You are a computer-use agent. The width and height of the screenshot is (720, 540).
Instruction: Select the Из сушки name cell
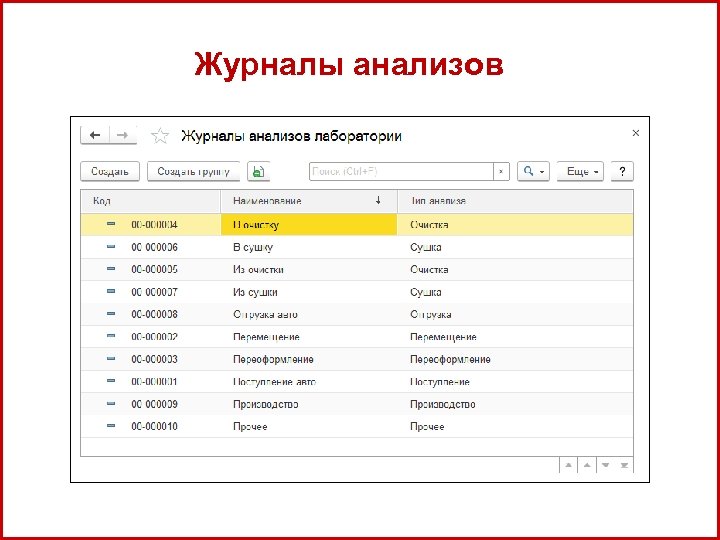click(309, 292)
